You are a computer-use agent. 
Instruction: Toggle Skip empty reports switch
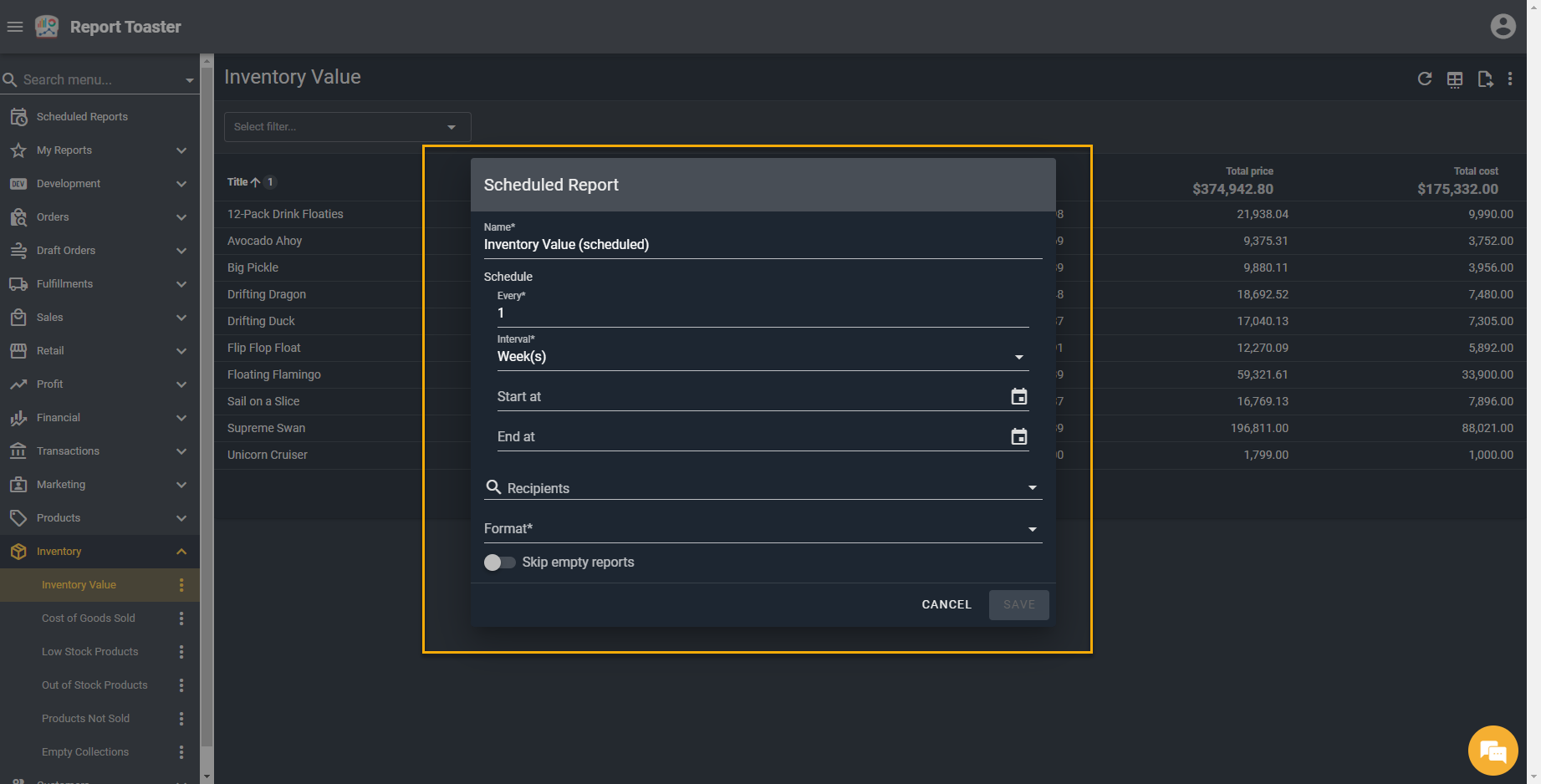pos(499,563)
